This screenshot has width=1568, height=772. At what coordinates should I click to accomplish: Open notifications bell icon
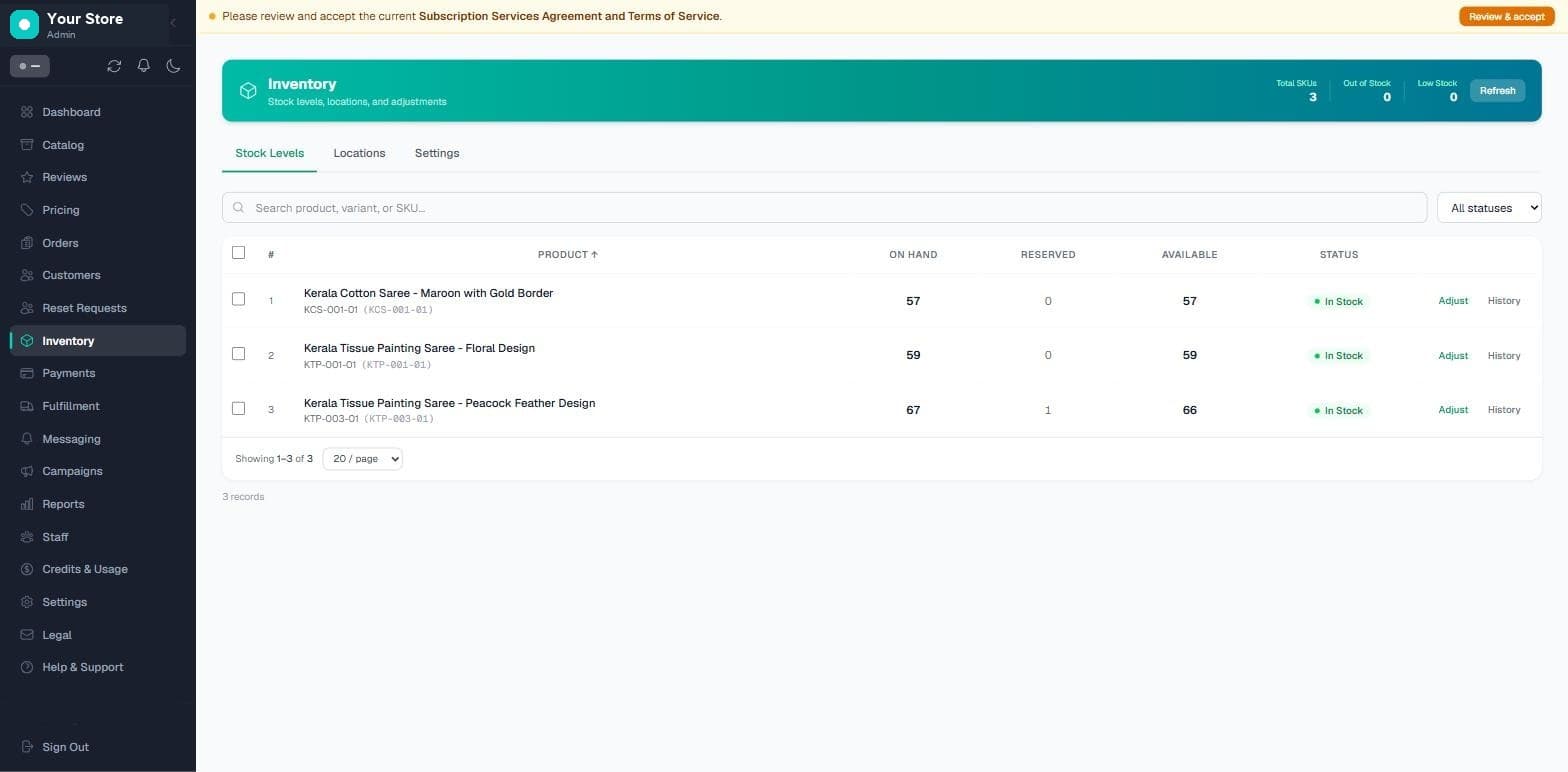click(x=144, y=66)
